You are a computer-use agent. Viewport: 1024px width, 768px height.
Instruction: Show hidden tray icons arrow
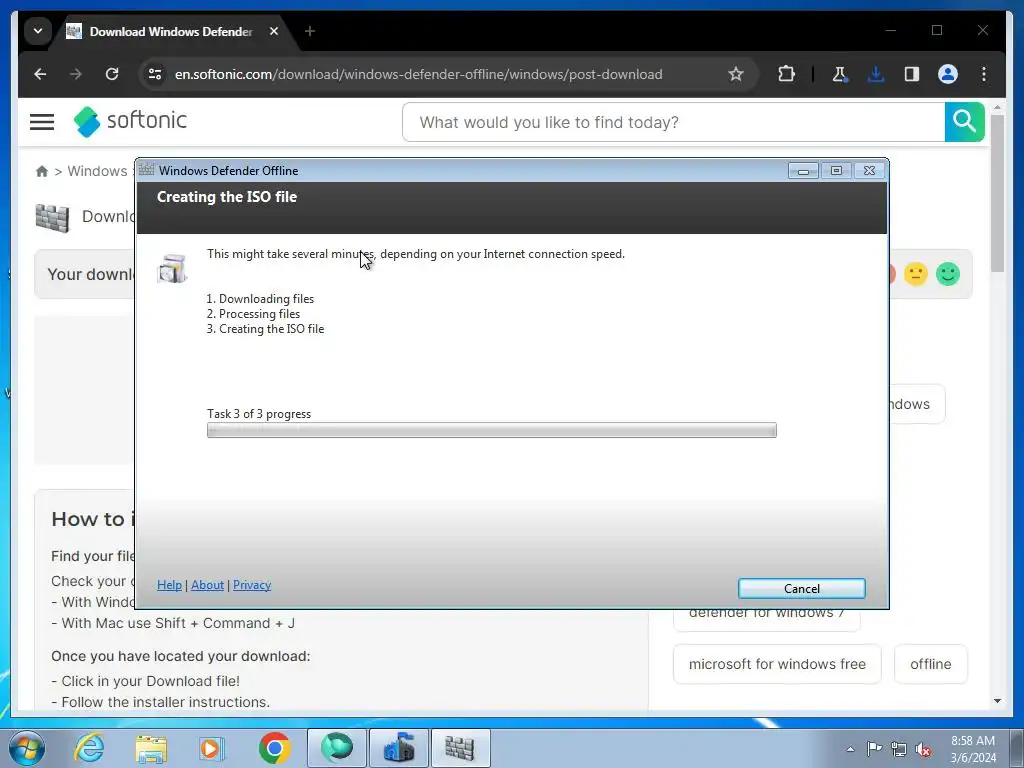click(x=850, y=749)
